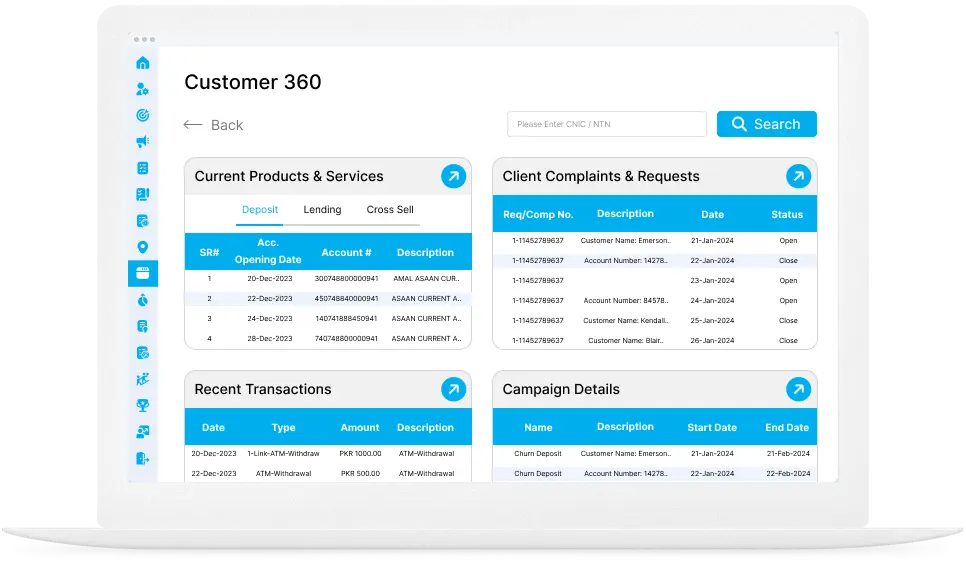
Task: Switch to the Lending tab
Action: (322, 210)
